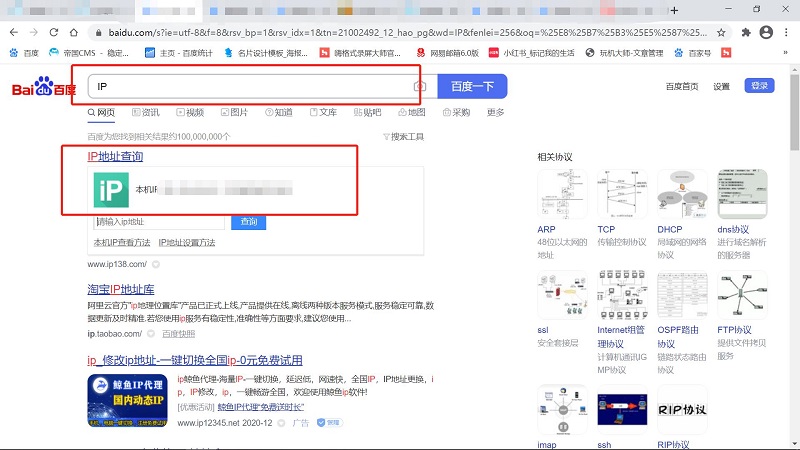Viewport: 800px width, 450px height.
Task: Open the 淘宝IP地址库 result link
Action: pyautogui.click(x=133, y=290)
